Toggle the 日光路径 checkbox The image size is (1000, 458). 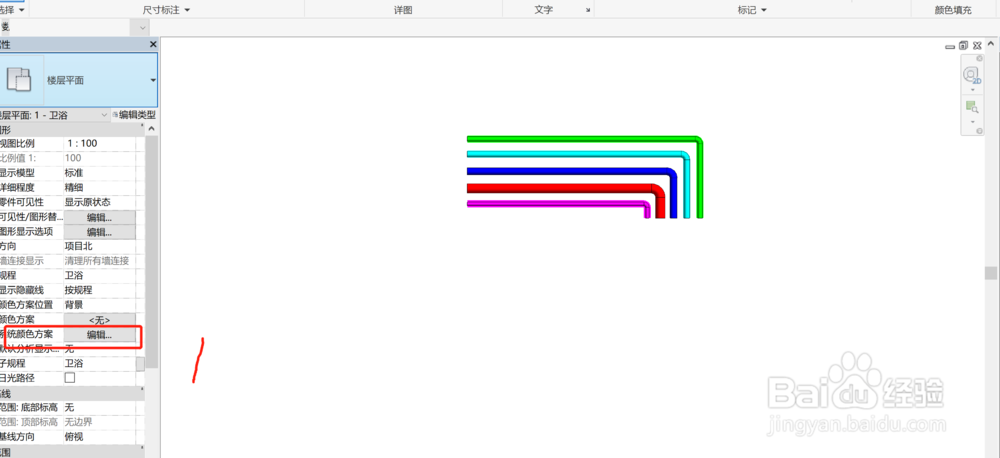click(x=70, y=378)
